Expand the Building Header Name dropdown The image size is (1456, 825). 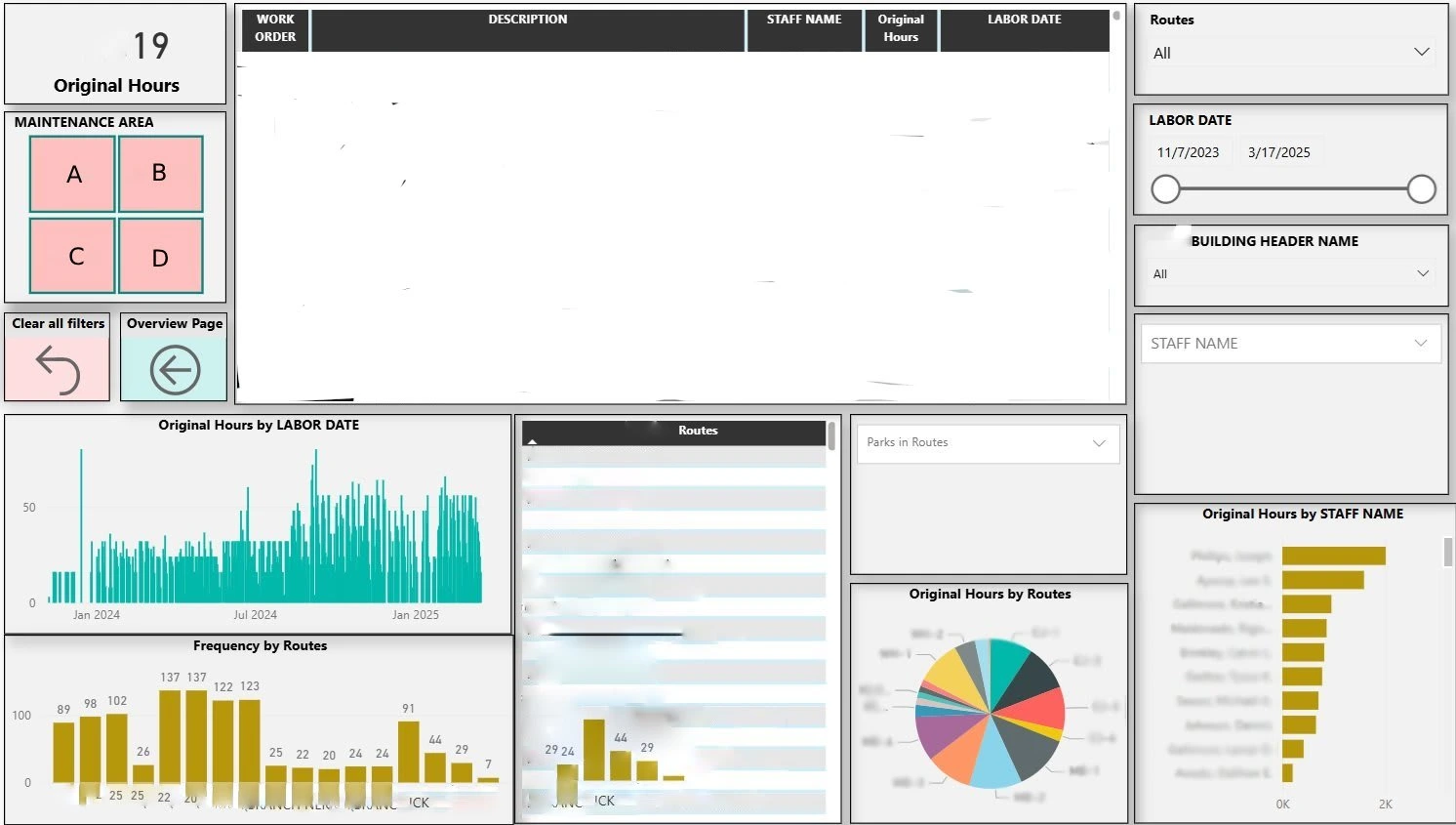pos(1290,273)
